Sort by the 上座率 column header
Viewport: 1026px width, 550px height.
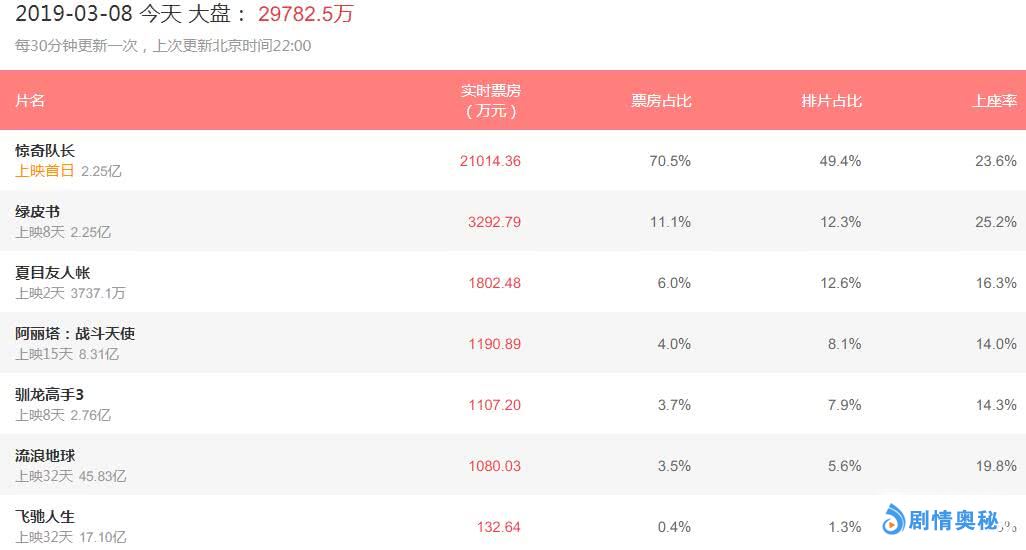(x=995, y=100)
